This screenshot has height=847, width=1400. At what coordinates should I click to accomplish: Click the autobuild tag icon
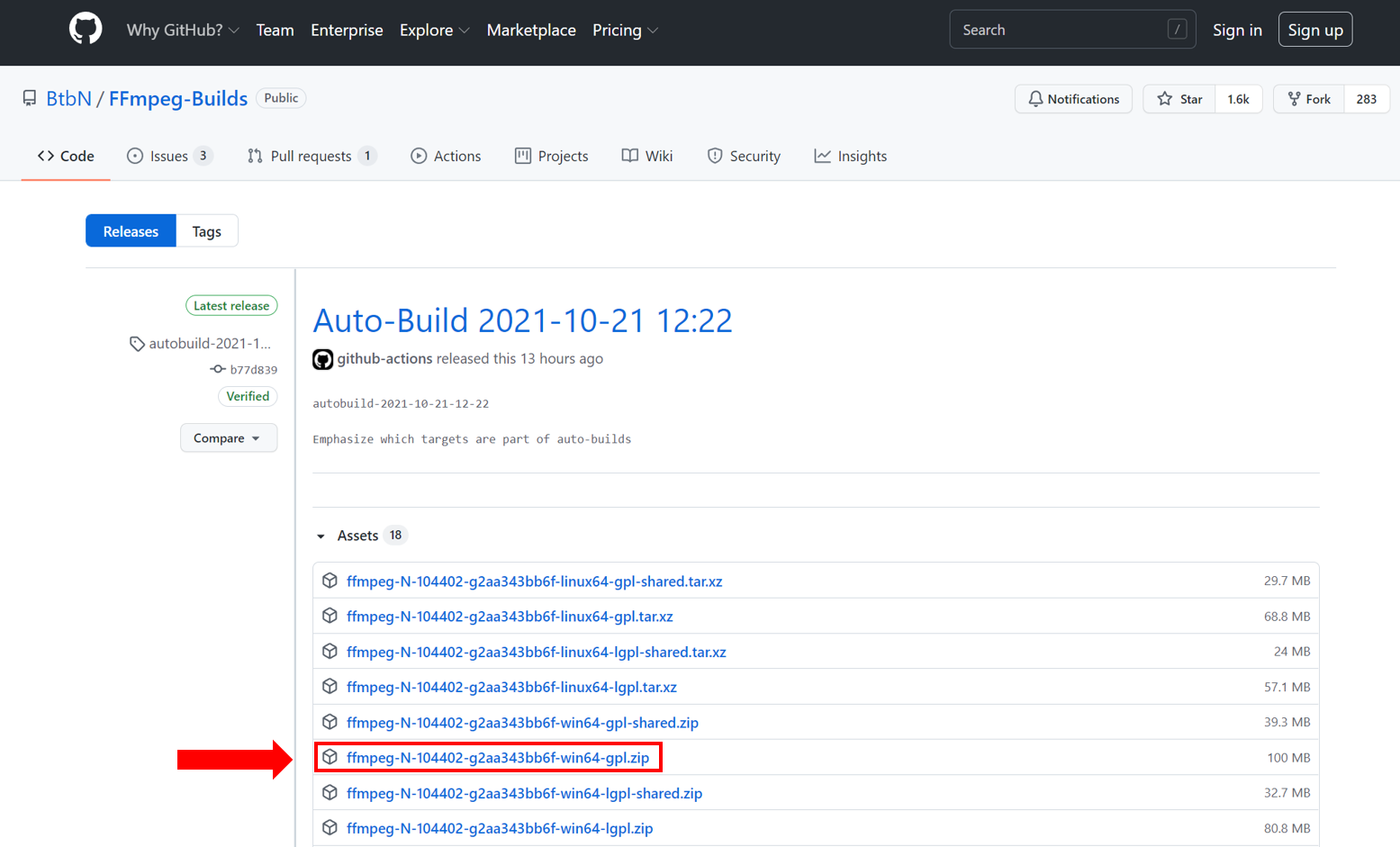coord(137,344)
